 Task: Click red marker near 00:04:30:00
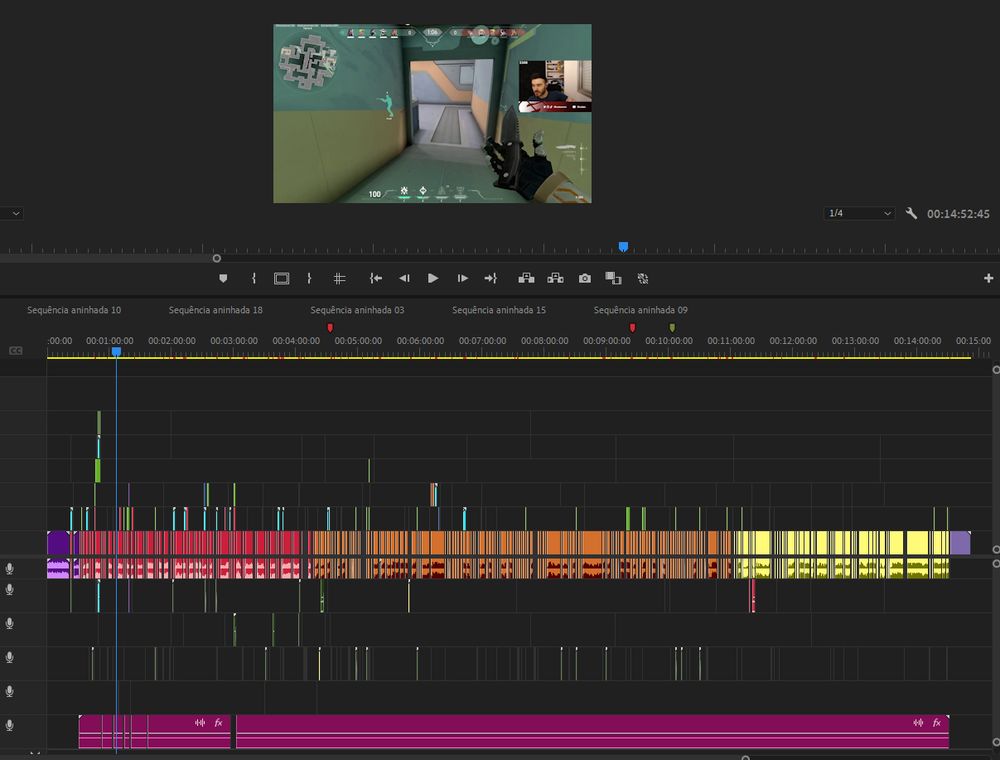[x=330, y=328]
